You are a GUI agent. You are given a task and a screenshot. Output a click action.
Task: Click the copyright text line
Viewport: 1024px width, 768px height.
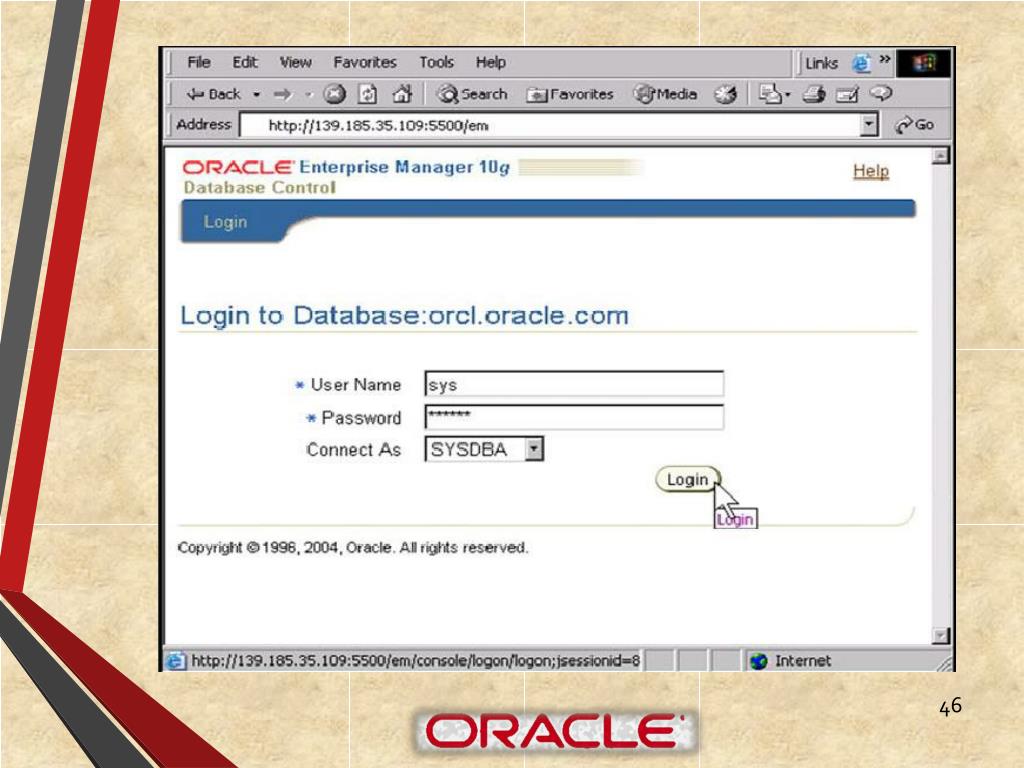click(x=353, y=547)
